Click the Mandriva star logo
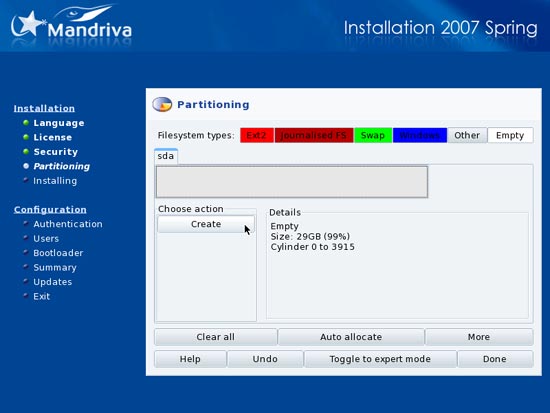Screen dimensions: 550x413 pos(28,24)
